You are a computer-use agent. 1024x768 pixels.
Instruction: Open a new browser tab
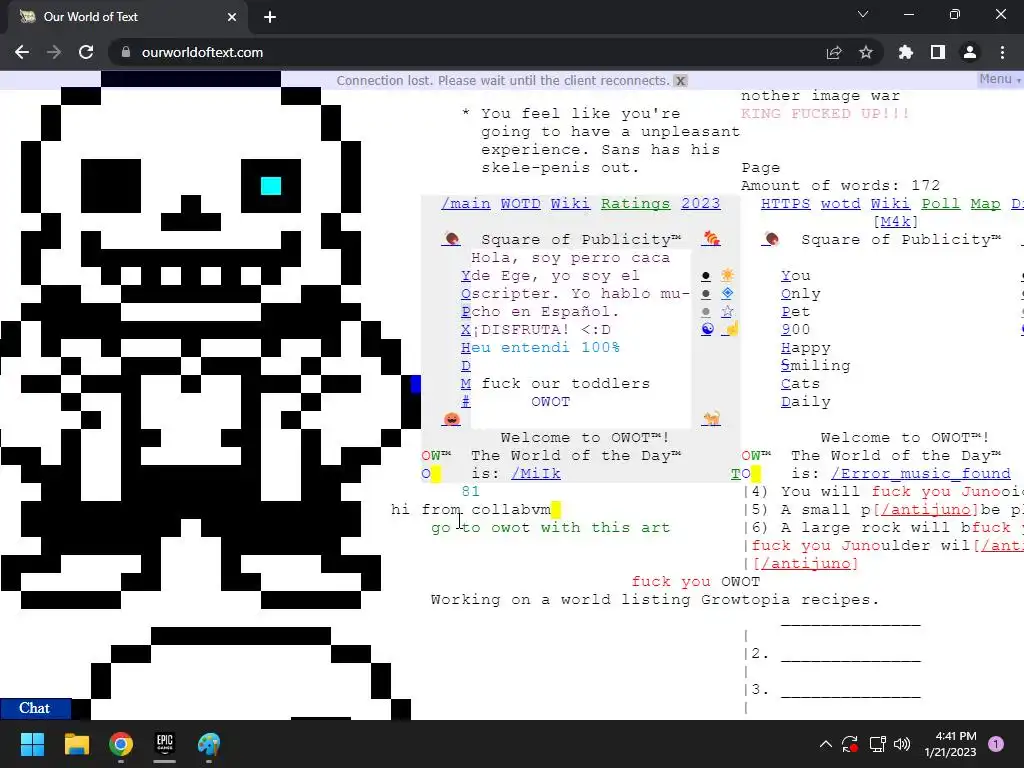(270, 17)
